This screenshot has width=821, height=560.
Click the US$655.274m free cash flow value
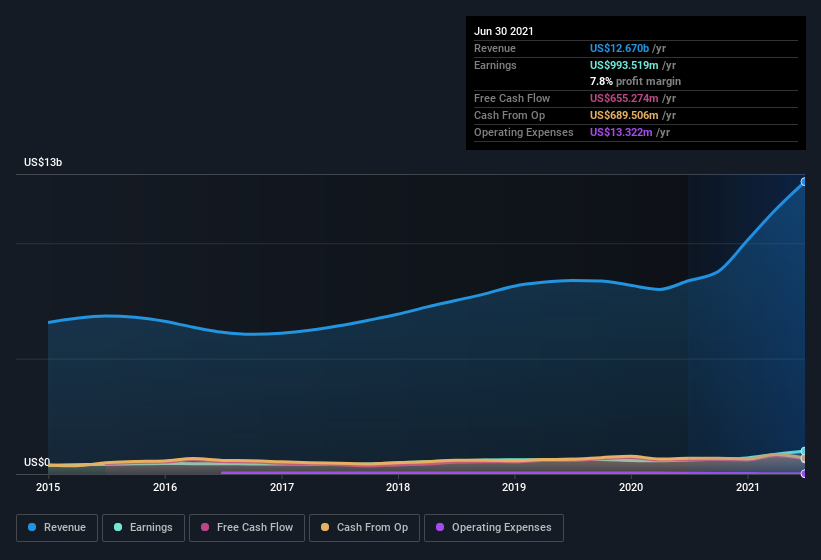624,98
